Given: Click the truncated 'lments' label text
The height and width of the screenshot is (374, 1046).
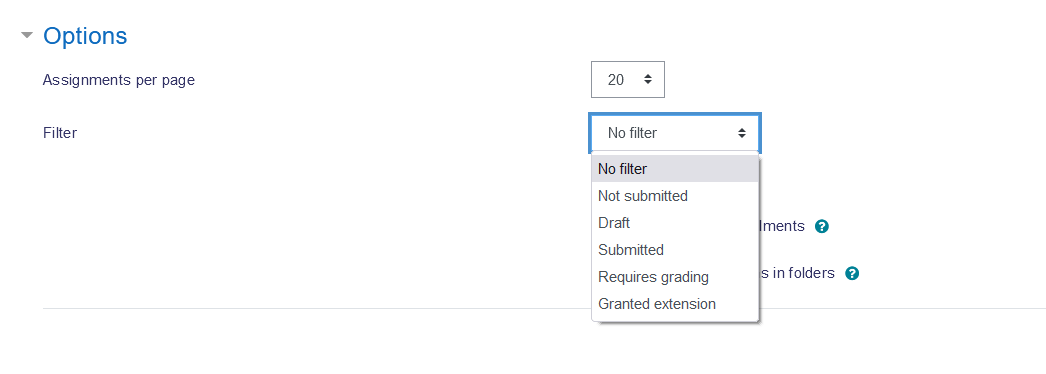Looking at the screenshot, I should 782,226.
